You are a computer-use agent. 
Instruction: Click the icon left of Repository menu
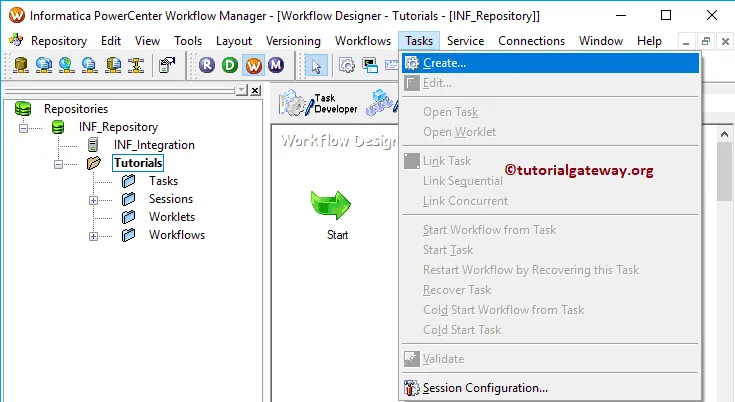pos(16,40)
